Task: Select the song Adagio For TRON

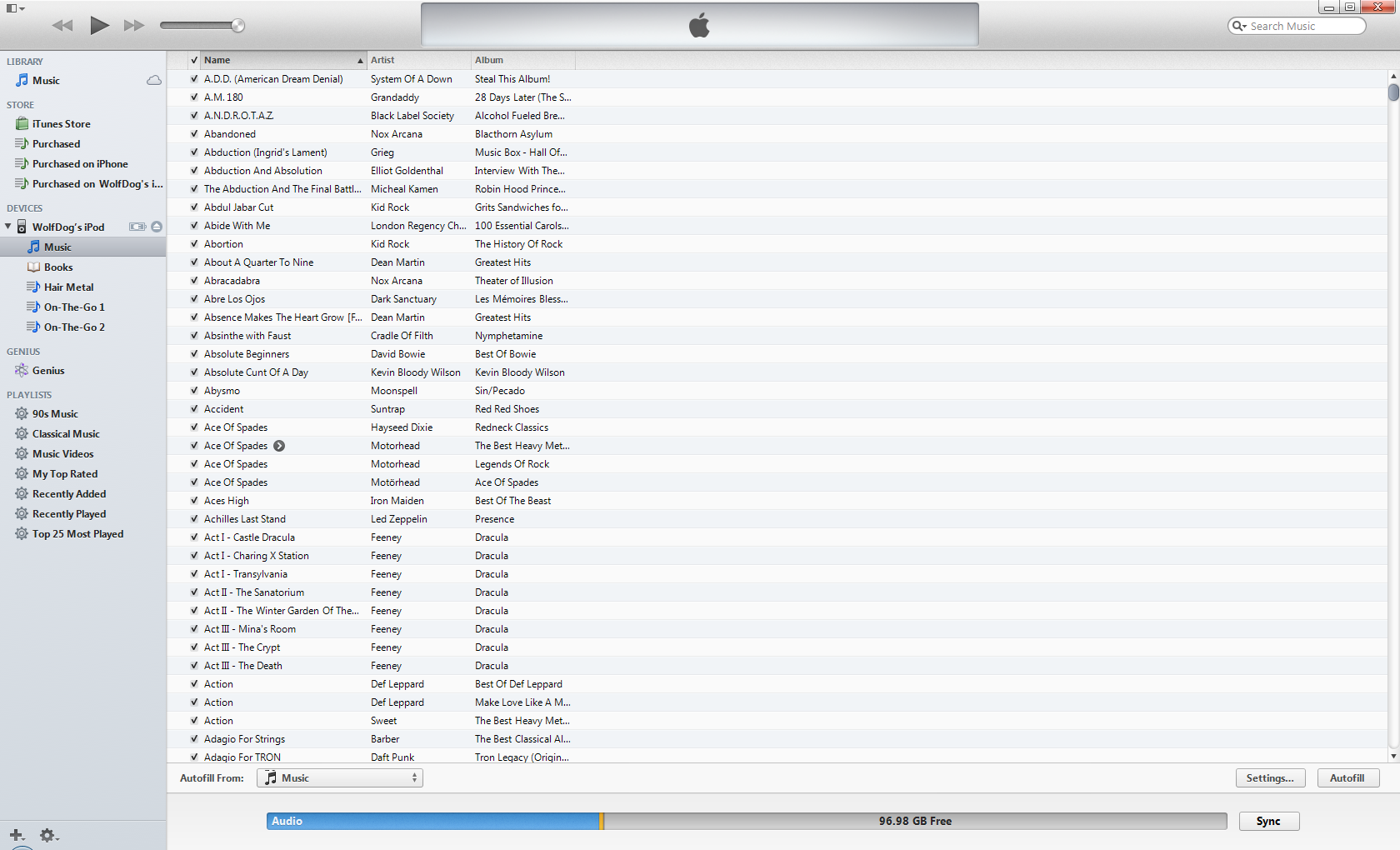Action: [242, 757]
